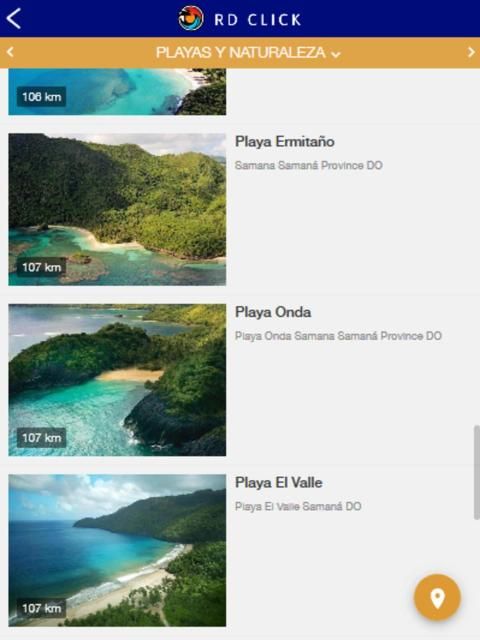
Task: Go to next category with right arrow
Action: (471, 52)
